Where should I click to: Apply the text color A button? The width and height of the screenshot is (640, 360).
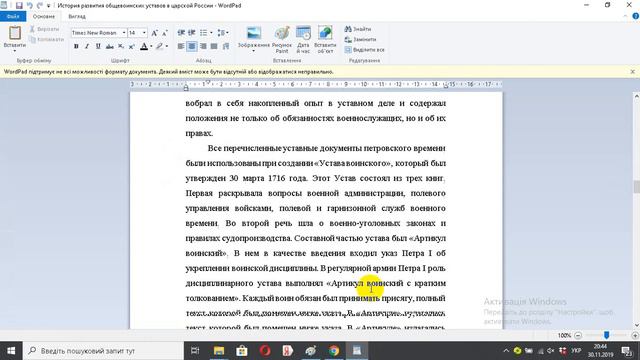click(x=144, y=47)
